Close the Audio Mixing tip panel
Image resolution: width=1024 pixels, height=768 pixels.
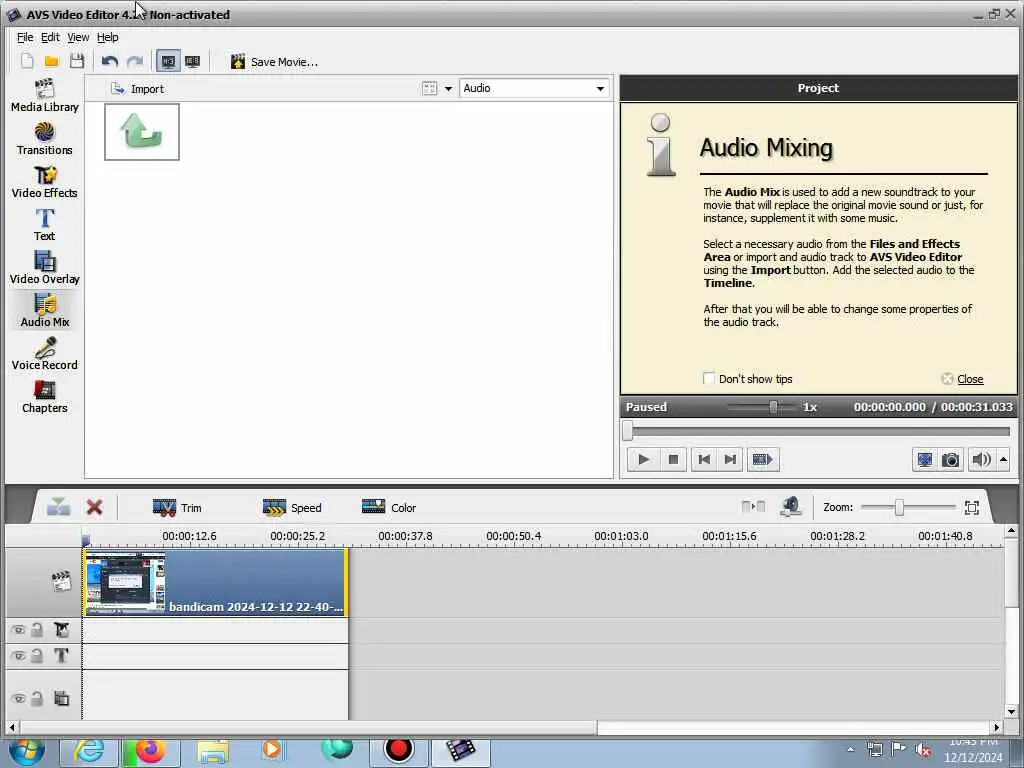pyautogui.click(x=963, y=379)
